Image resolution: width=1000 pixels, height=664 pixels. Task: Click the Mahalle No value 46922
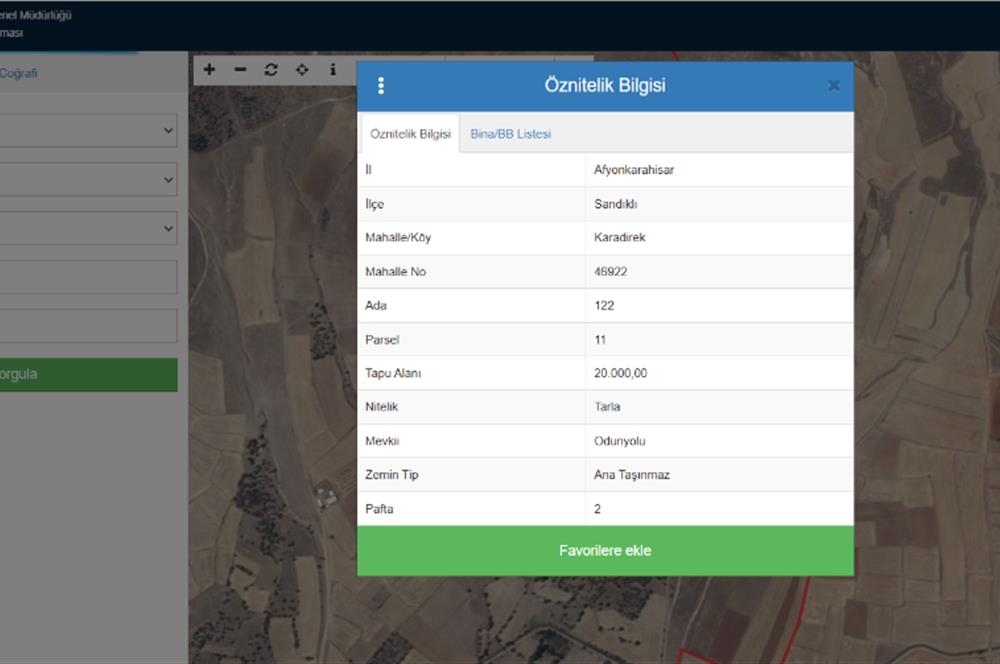coord(611,272)
